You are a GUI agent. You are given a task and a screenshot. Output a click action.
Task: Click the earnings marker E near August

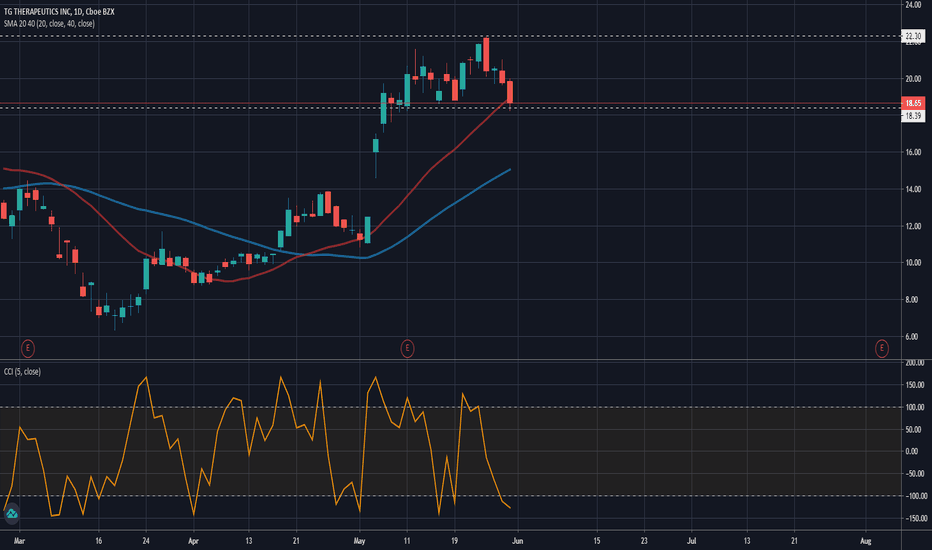tap(881, 348)
